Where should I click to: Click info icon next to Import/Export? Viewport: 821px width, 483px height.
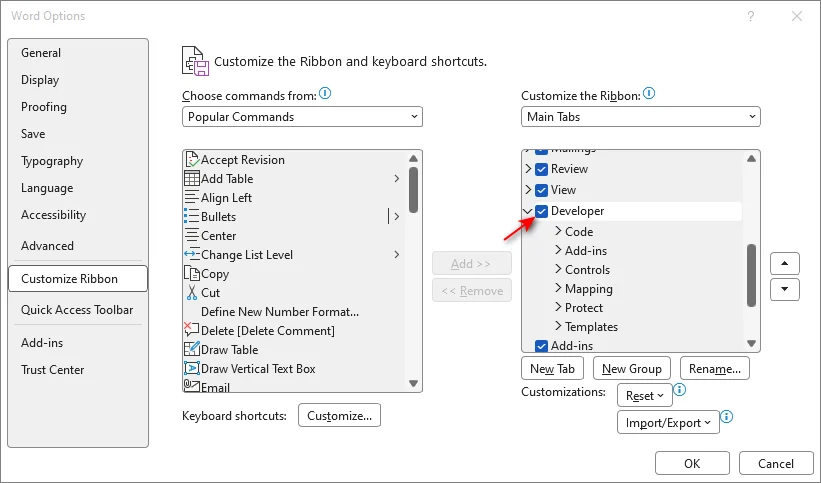(727, 416)
